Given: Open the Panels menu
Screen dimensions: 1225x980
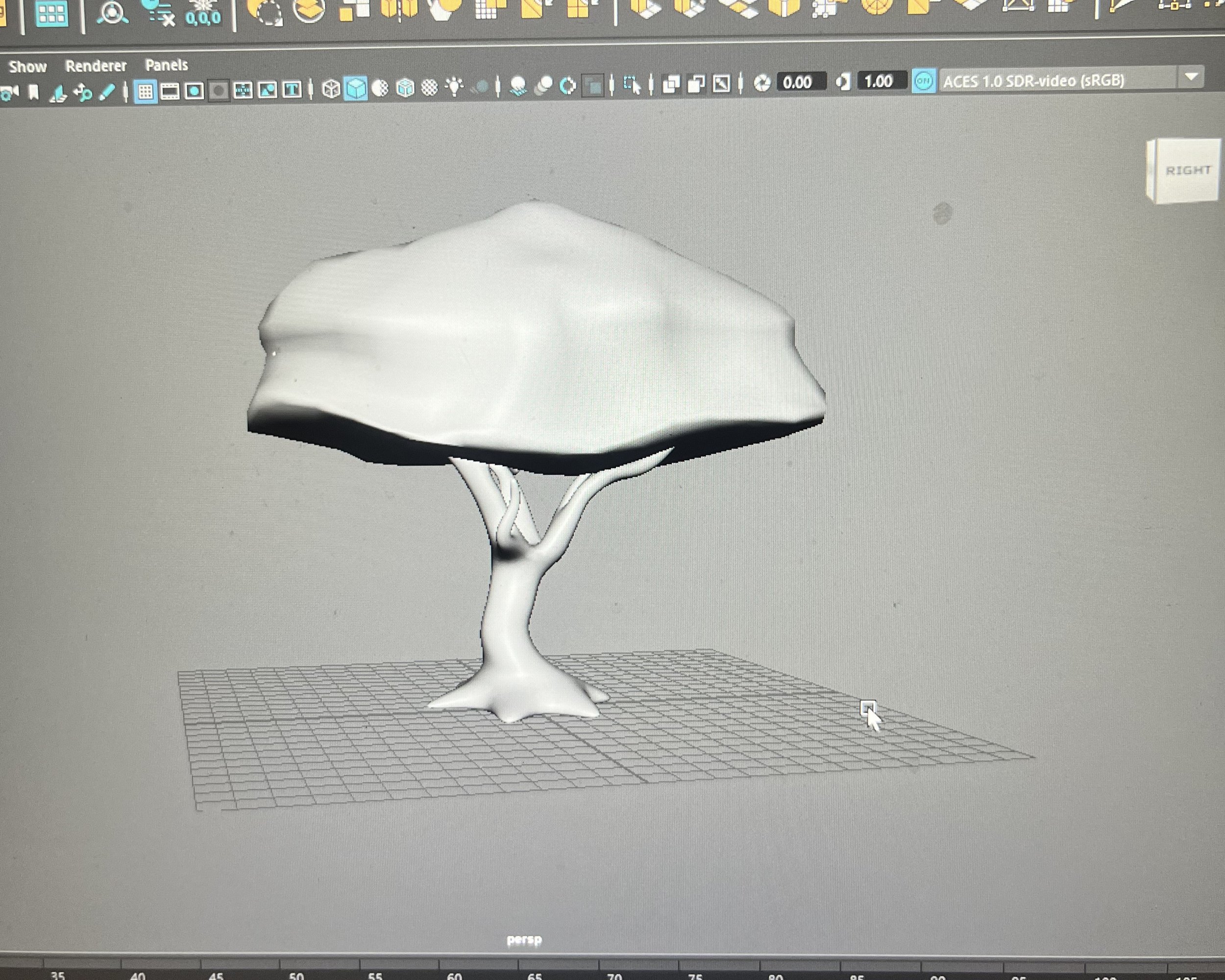Looking at the screenshot, I should click(x=167, y=65).
